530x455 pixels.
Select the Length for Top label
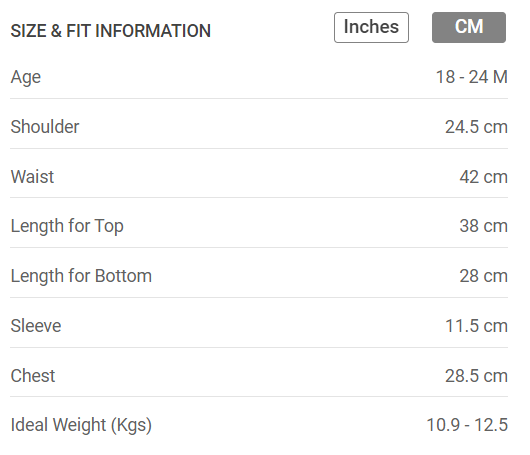pos(67,226)
